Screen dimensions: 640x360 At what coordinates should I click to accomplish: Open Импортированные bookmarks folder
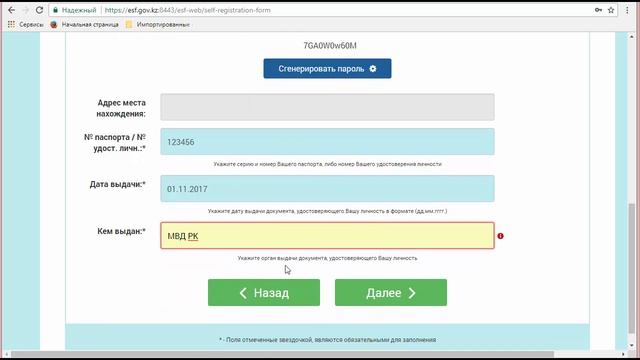coord(158,24)
